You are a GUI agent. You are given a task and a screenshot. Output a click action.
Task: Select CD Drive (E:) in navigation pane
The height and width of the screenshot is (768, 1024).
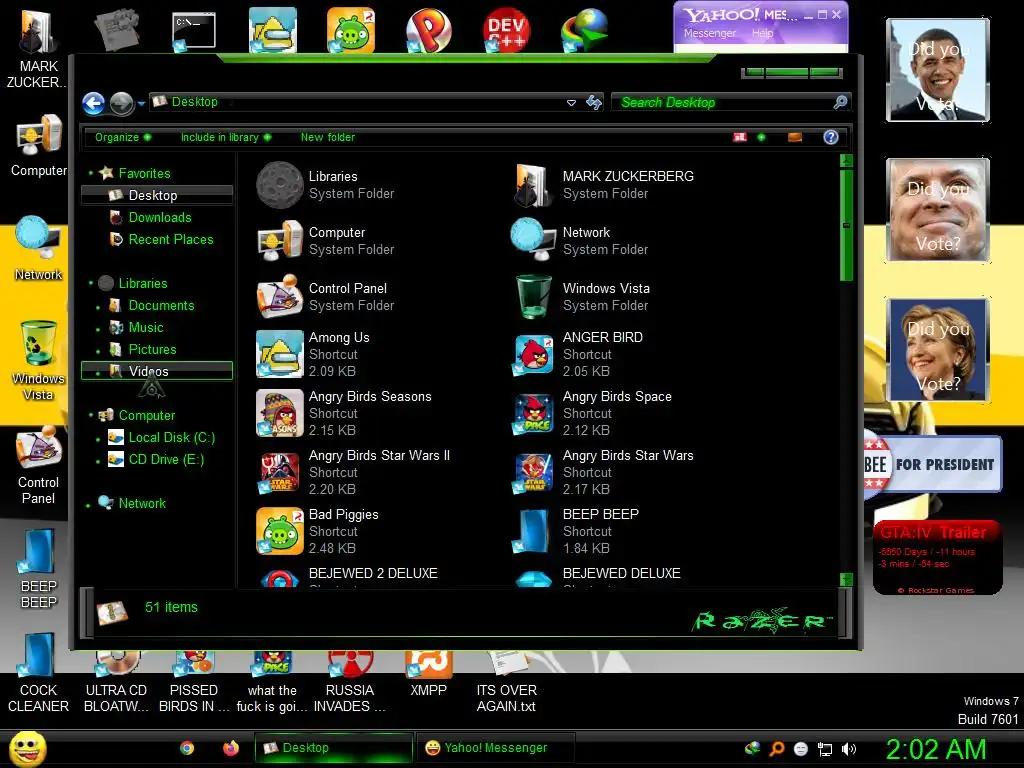coord(166,460)
